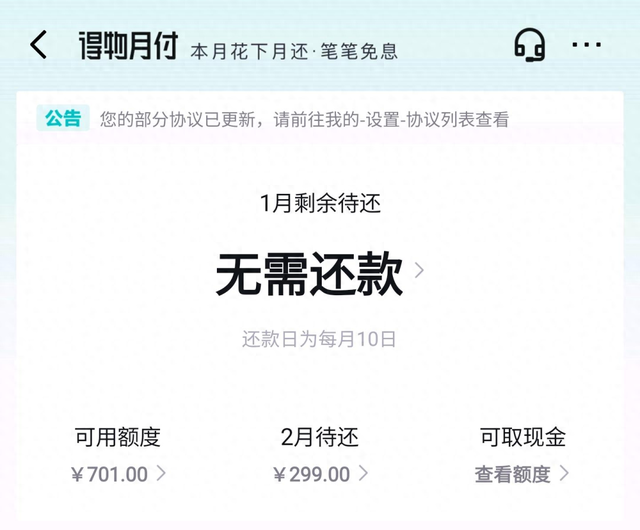This screenshot has width=640, height=530.
Task: Tap the 本月花下月还·笔笔免息 subtitle
Action: tap(294, 51)
